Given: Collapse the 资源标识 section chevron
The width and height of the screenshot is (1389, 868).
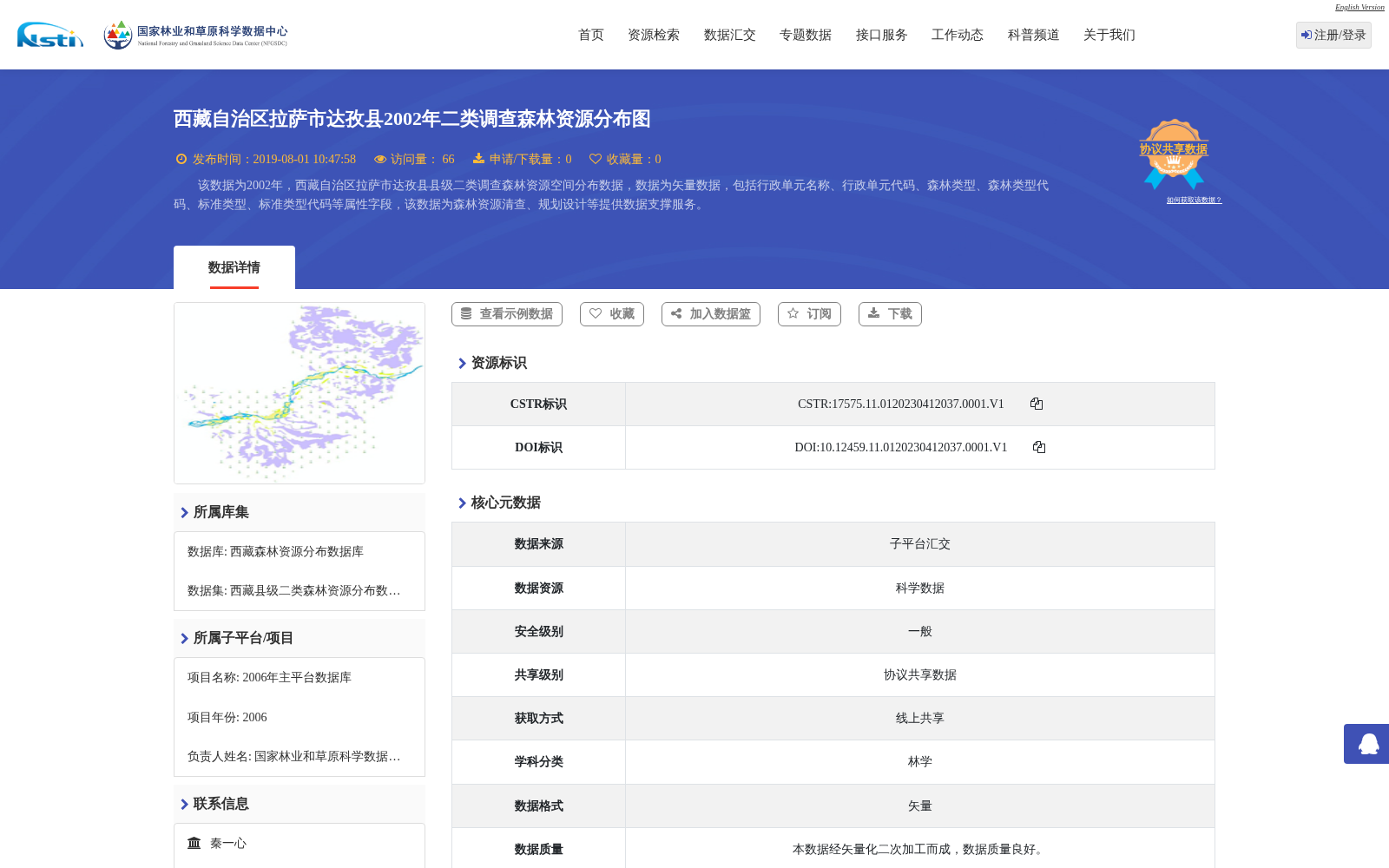Looking at the screenshot, I should pyautogui.click(x=462, y=363).
